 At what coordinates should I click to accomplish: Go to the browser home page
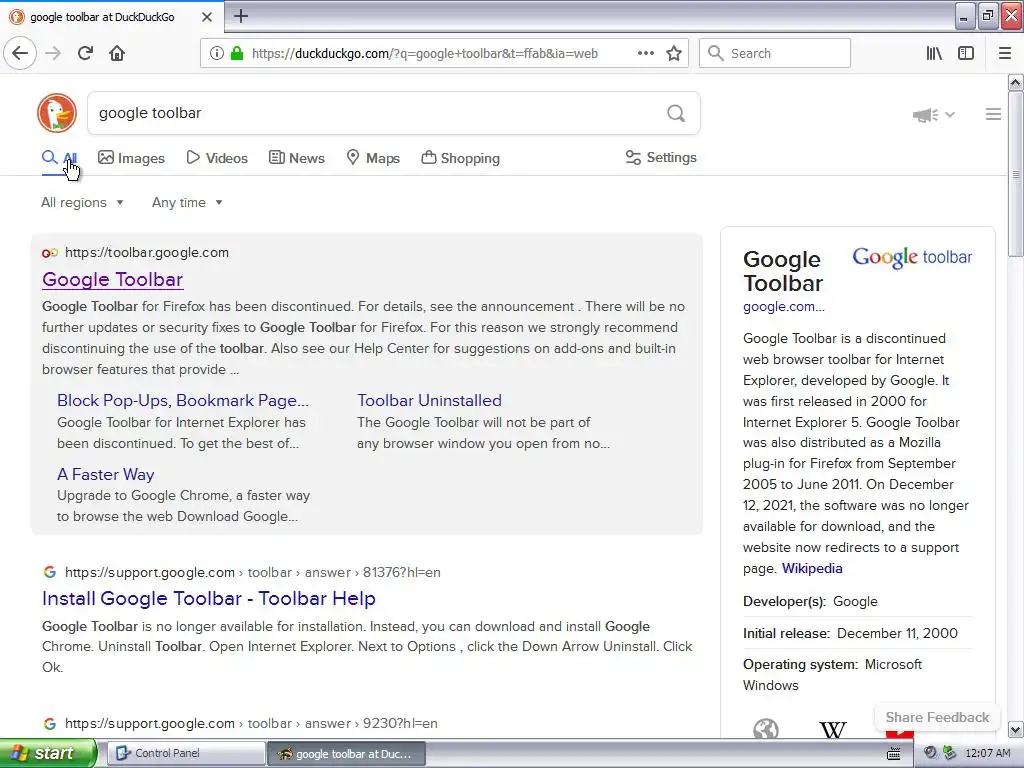(x=117, y=53)
